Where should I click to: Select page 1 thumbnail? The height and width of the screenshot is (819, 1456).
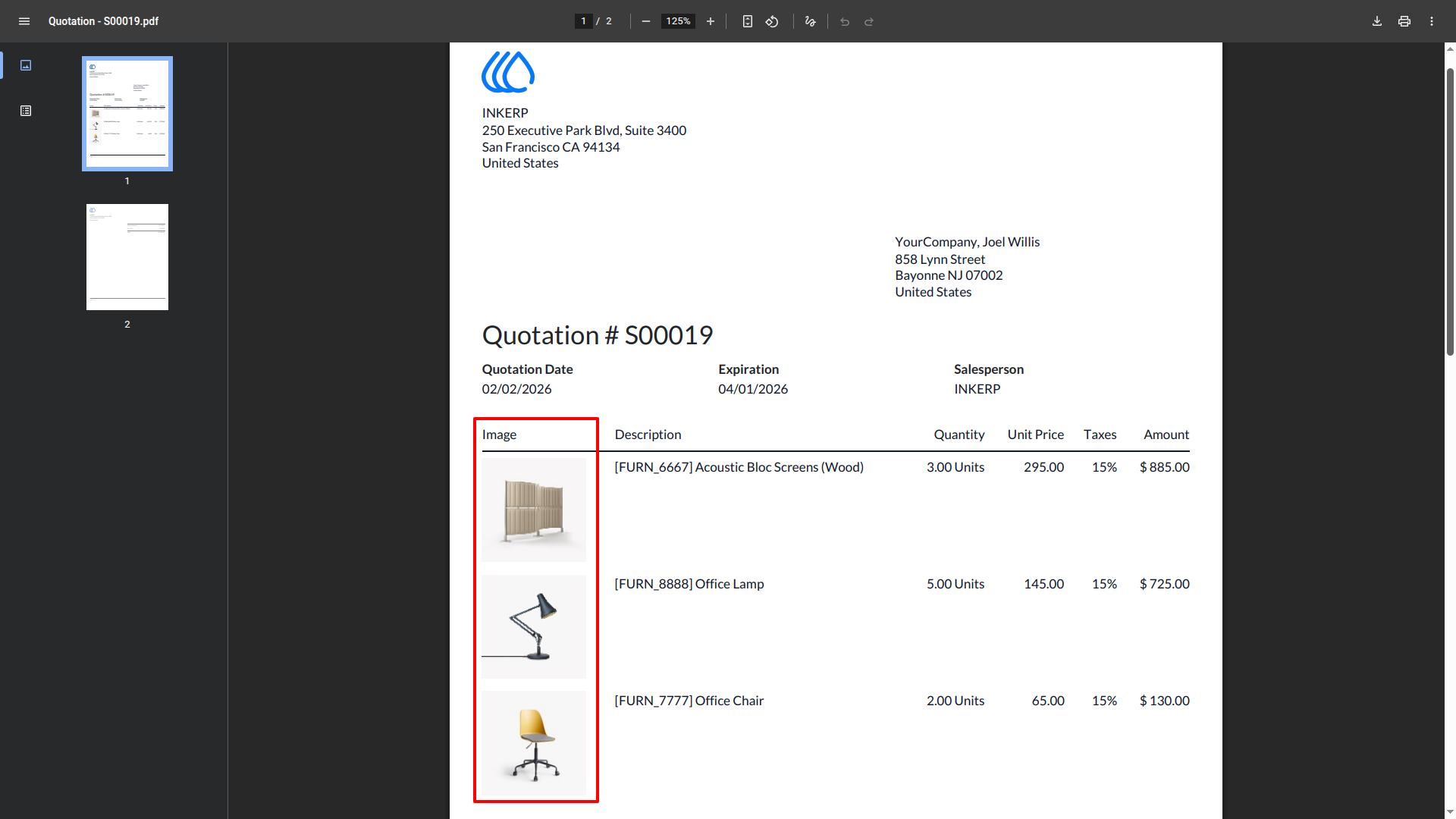[x=127, y=114]
